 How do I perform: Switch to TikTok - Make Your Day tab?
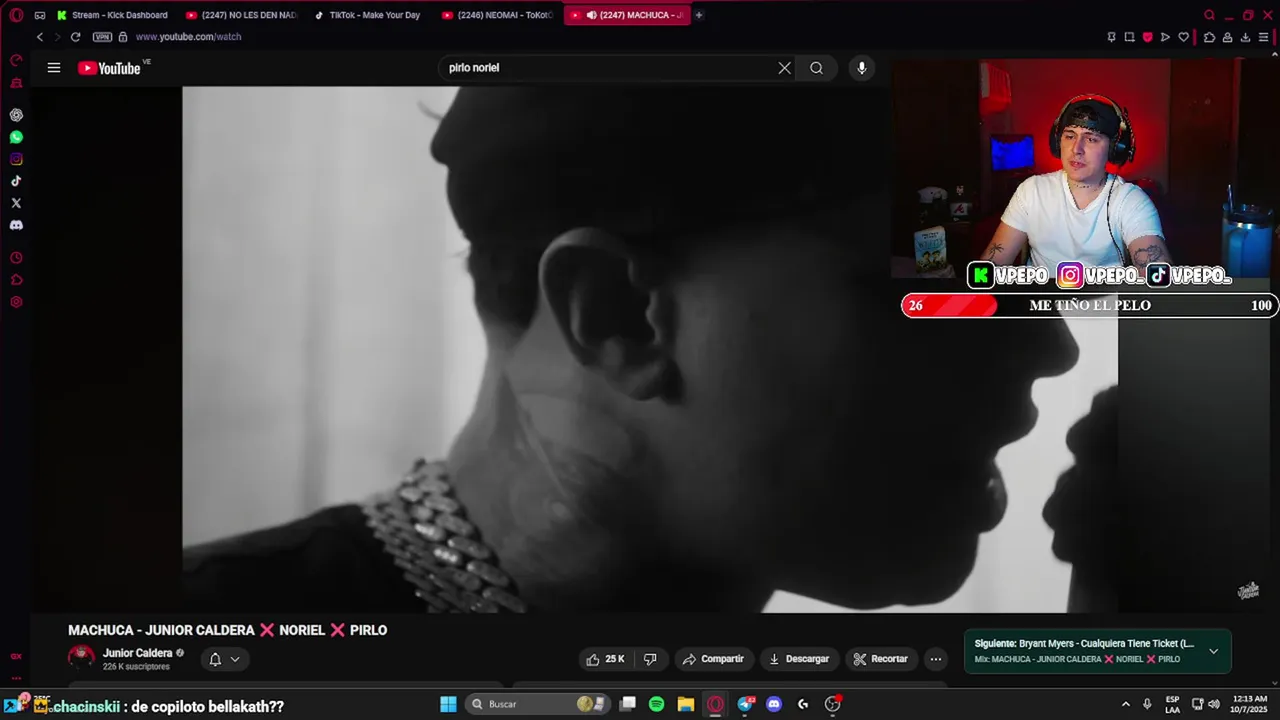pos(370,15)
